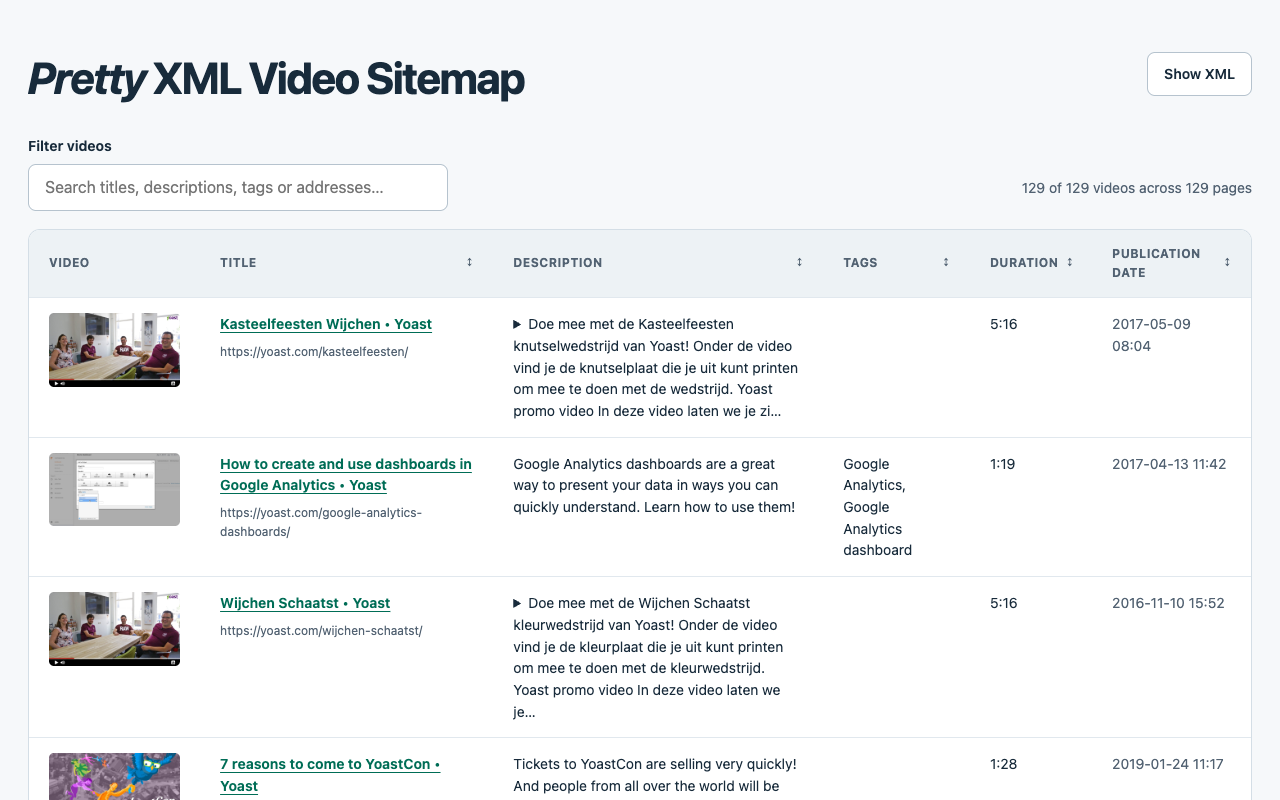Click date 2019-01-24 11:17
This screenshot has width=1280, height=800.
tap(1168, 764)
